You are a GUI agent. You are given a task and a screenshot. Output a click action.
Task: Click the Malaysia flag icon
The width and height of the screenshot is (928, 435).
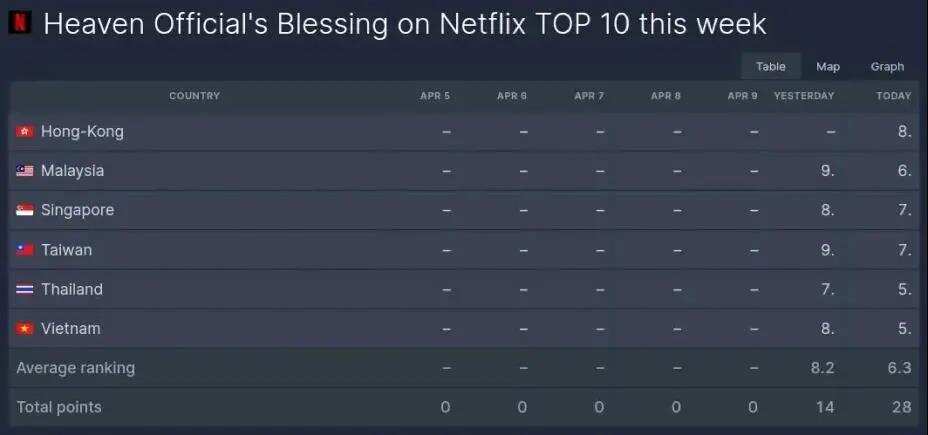pyautogui.click(x=25, y=171)
